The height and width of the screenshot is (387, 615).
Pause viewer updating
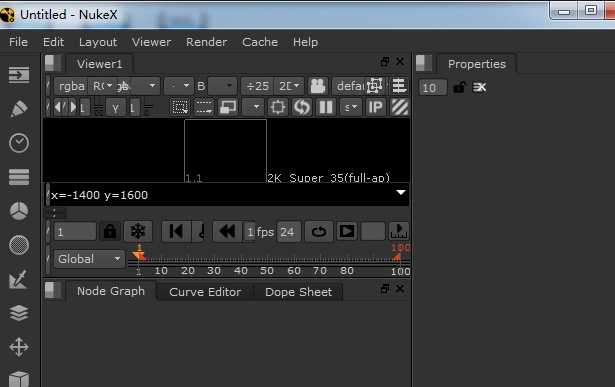pos(326,107)
